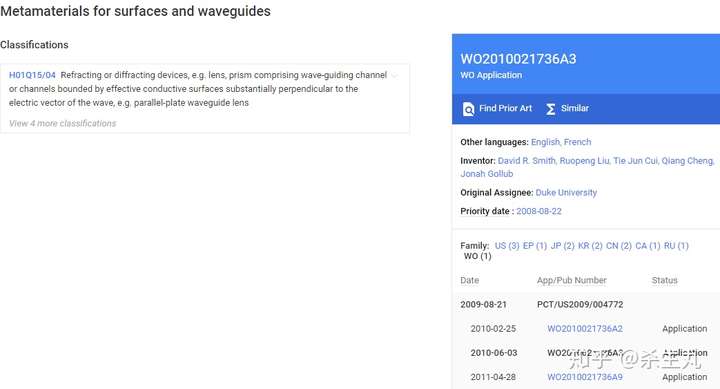Expand the classification chevron beside wave-guiding channel
Image resolution: width=720 pixels, height=389 pixels.
coord(394,75)
